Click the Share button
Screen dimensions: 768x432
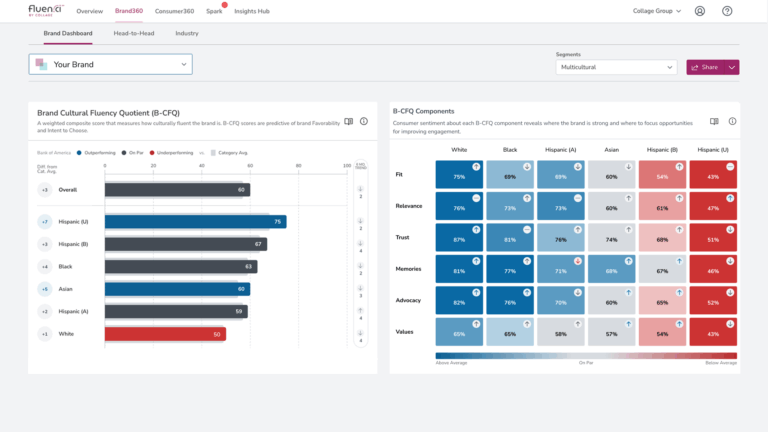coord(704,67)
